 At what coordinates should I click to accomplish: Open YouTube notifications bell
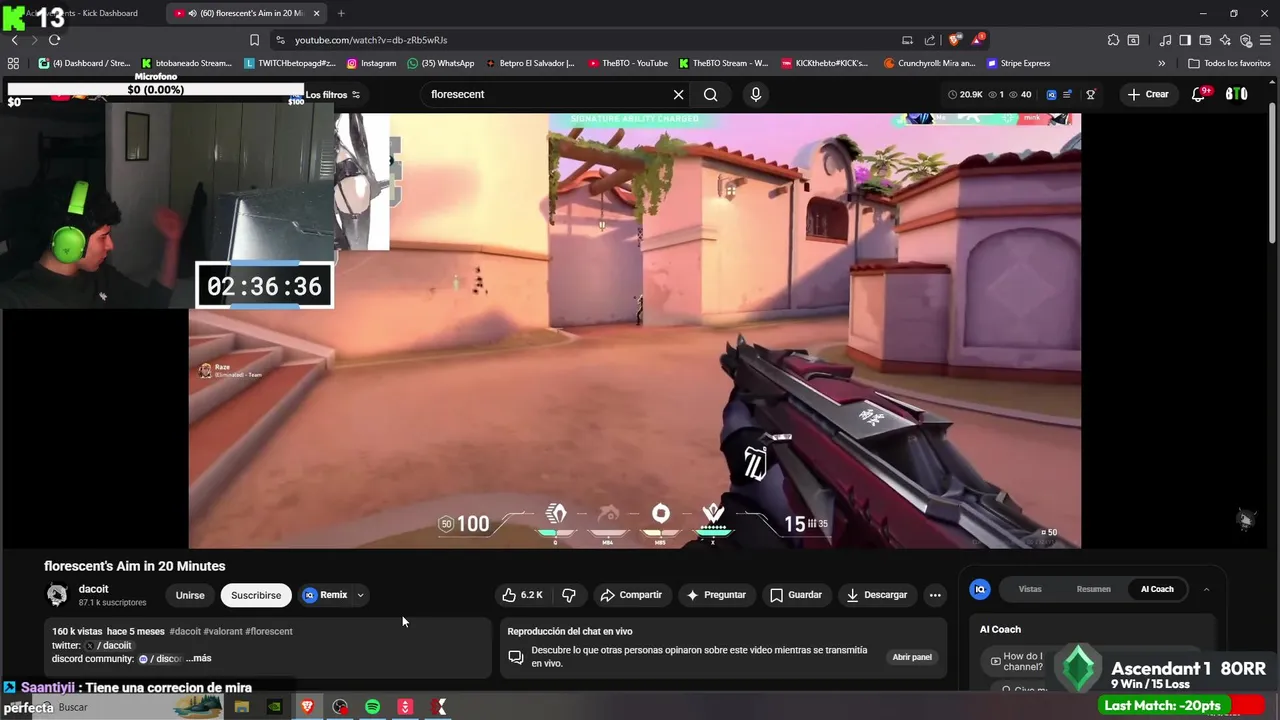(1199, 94)
